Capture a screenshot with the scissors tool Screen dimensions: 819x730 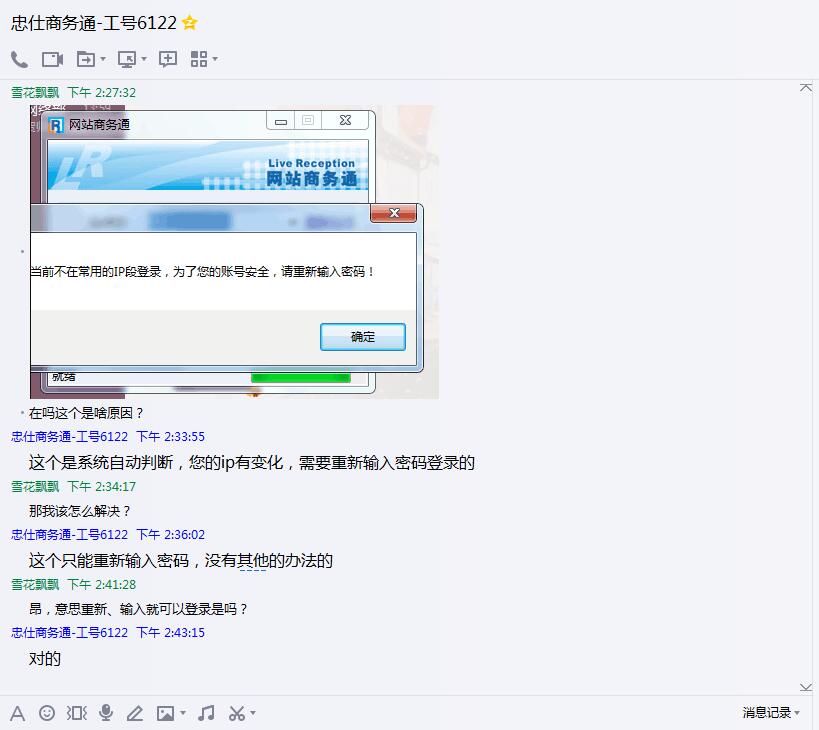(x=237, y=714)
